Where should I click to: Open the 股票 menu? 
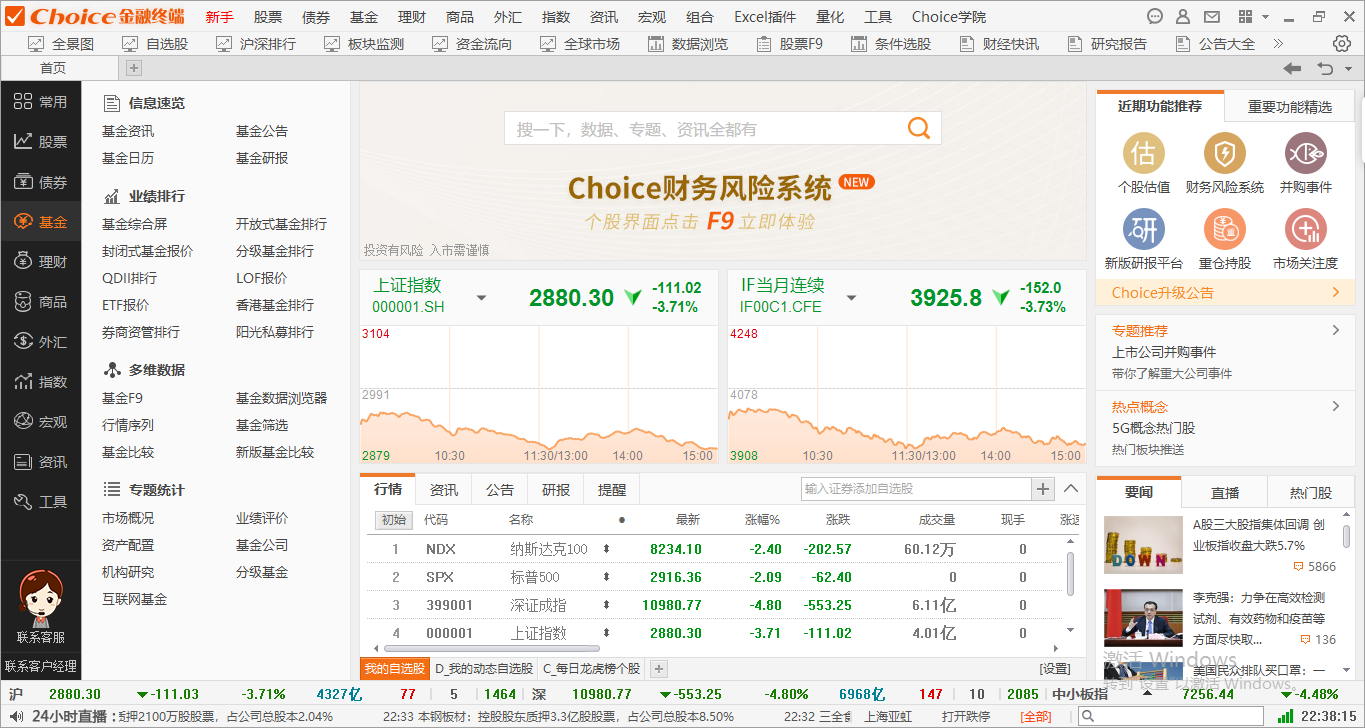pyautogui.click(x=268, y=17)
